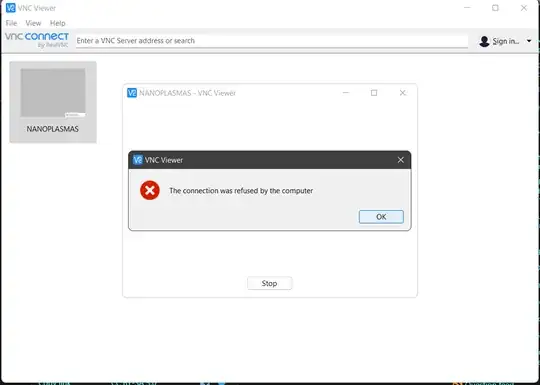Screen dimensions: 540x385
Task: Click Sign in link
Action: click(x=506, y=41)
